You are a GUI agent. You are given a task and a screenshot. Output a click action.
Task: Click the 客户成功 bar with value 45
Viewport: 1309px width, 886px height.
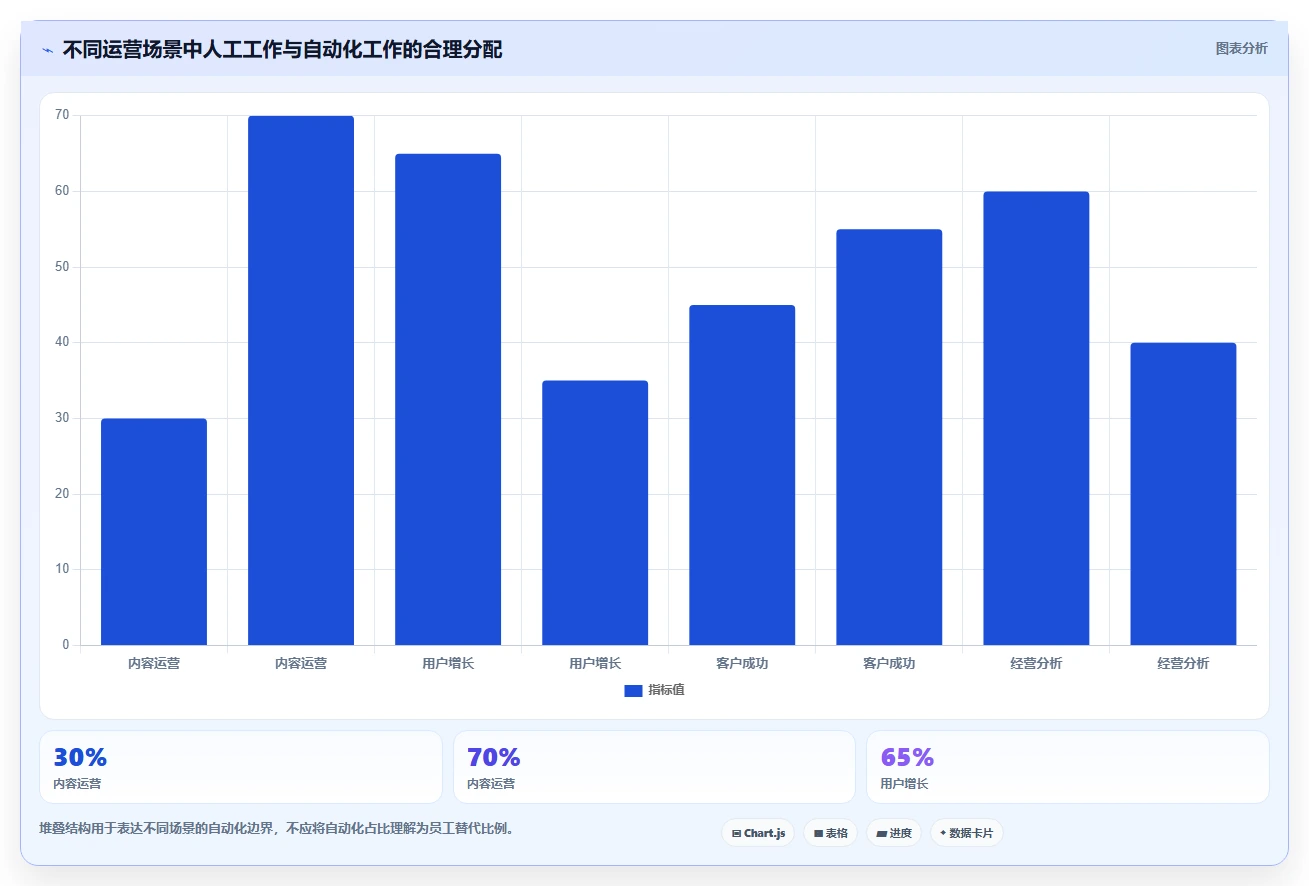(742, 475)
